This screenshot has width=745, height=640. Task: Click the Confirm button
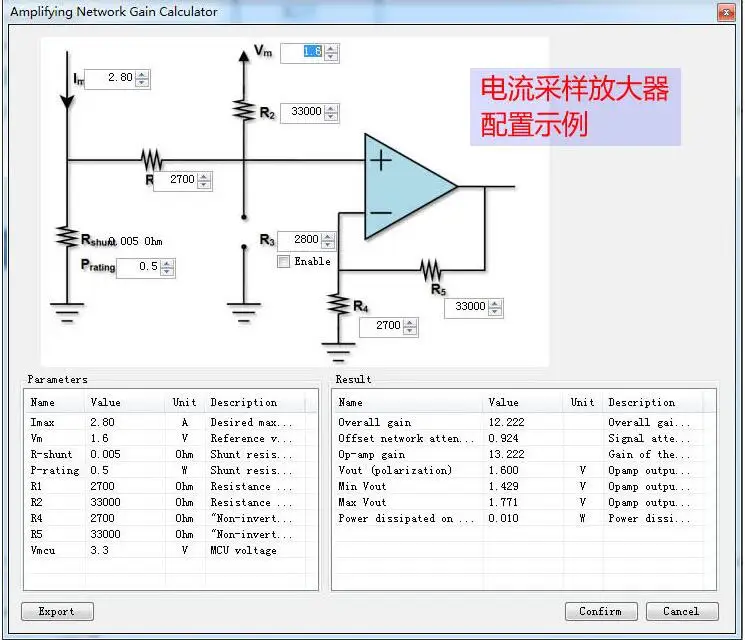(601, 611)
